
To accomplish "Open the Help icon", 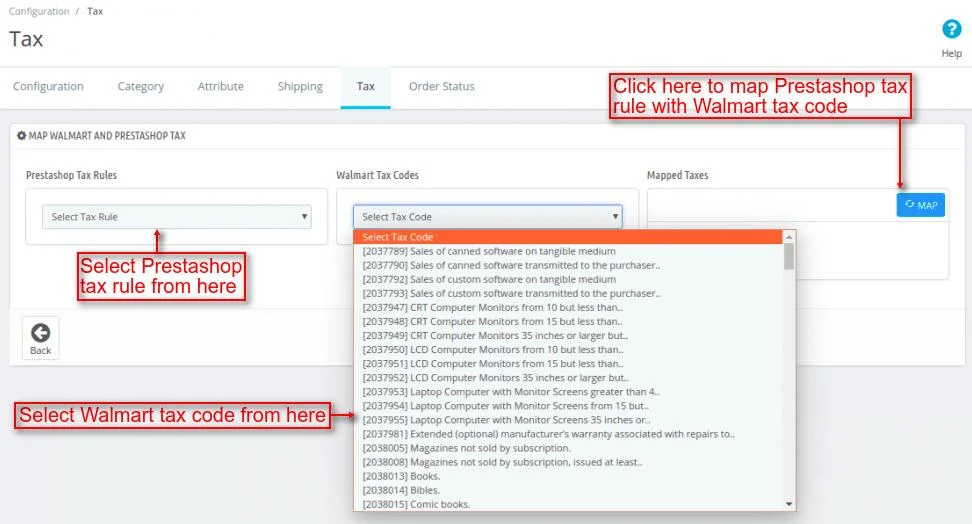I will (x=951, y=29).
